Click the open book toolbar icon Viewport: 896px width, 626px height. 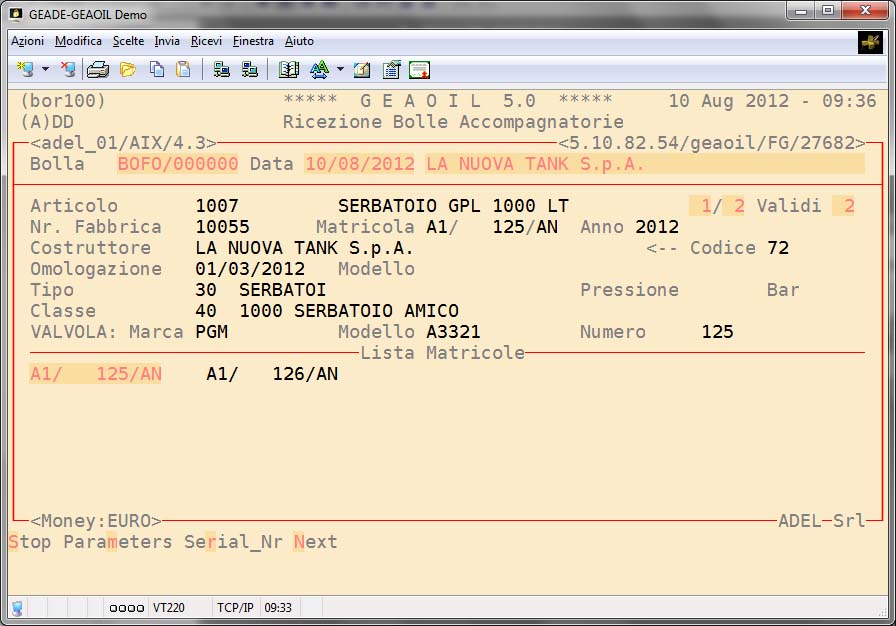[289, 70]
